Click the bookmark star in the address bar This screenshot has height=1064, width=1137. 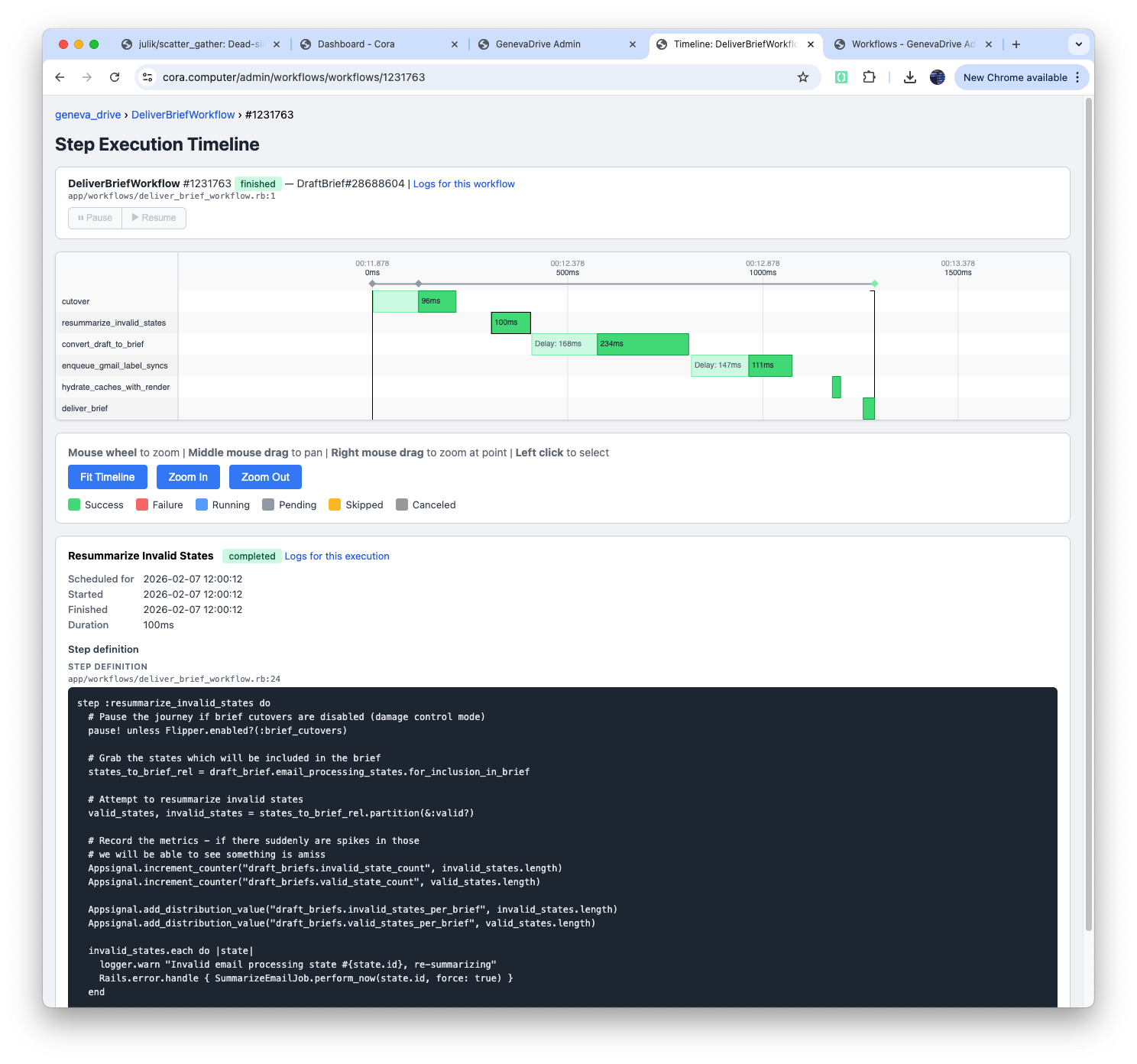(x=802, y=77)
